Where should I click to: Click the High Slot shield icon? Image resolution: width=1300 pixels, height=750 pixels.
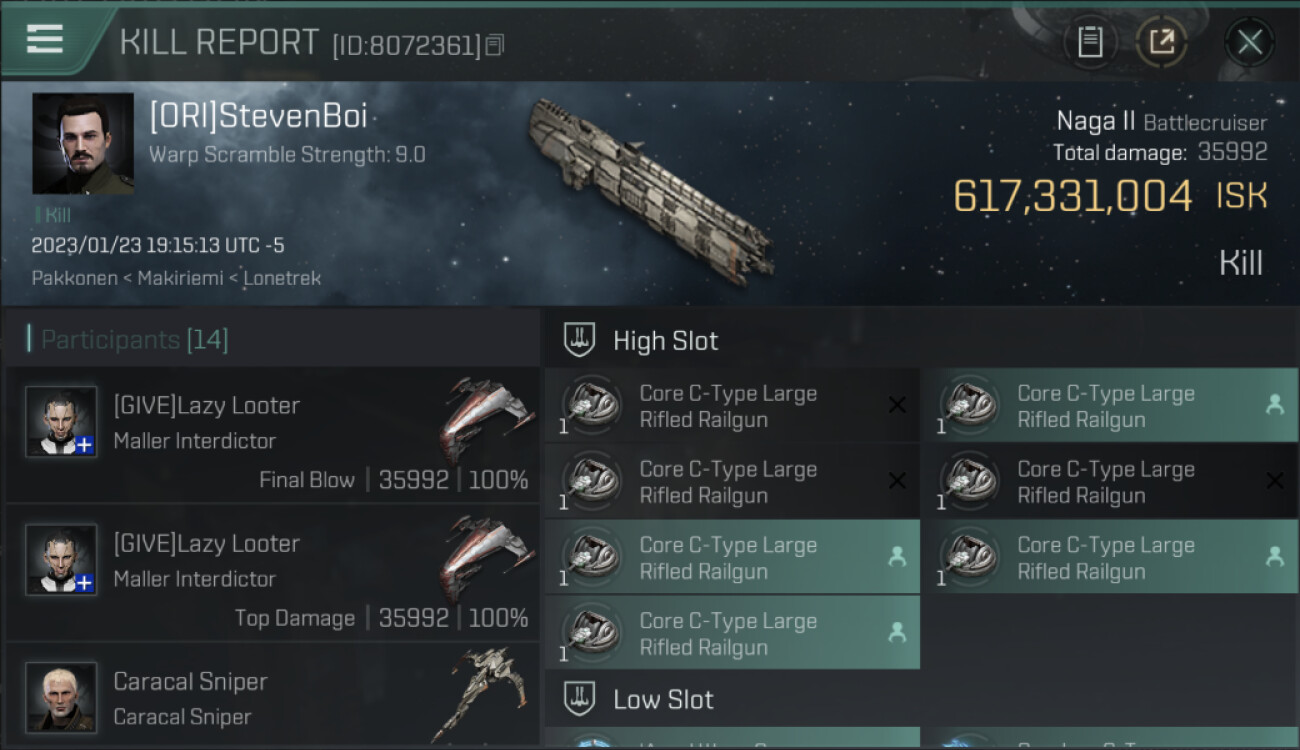click(x=580, y=340)
